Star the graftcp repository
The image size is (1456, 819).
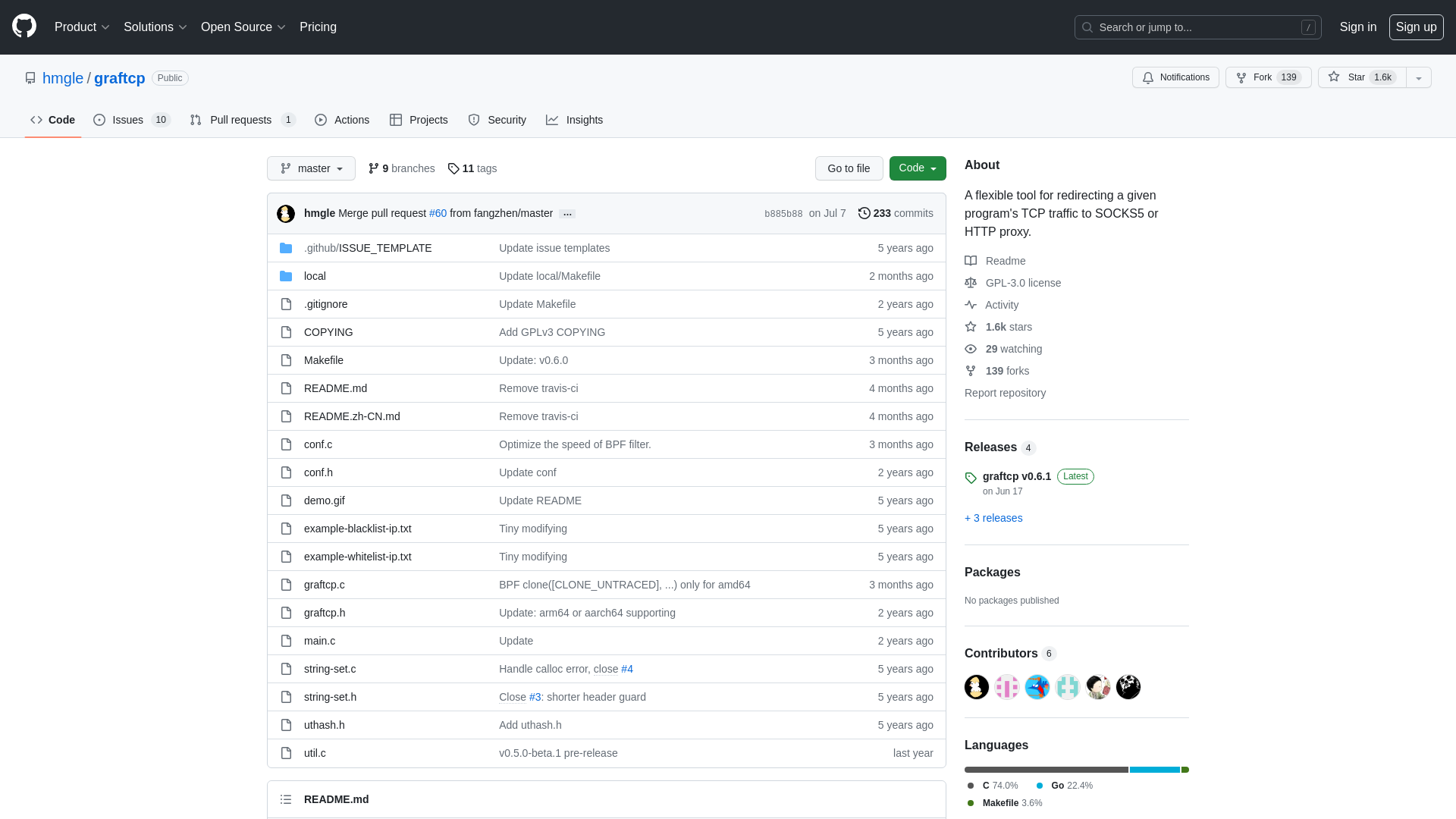[1362, 77]
